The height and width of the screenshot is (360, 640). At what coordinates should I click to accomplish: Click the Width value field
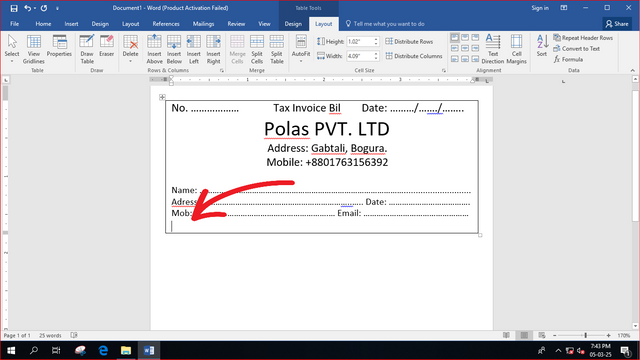pos(360,56)
